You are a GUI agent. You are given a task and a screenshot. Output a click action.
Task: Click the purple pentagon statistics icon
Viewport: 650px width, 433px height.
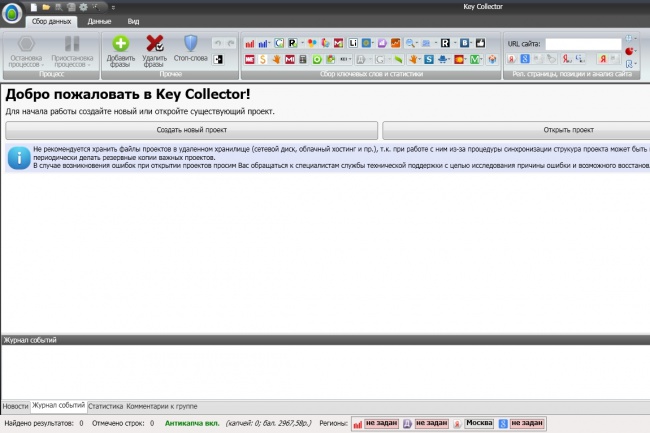pyautogui.click(x=382, y=43)
